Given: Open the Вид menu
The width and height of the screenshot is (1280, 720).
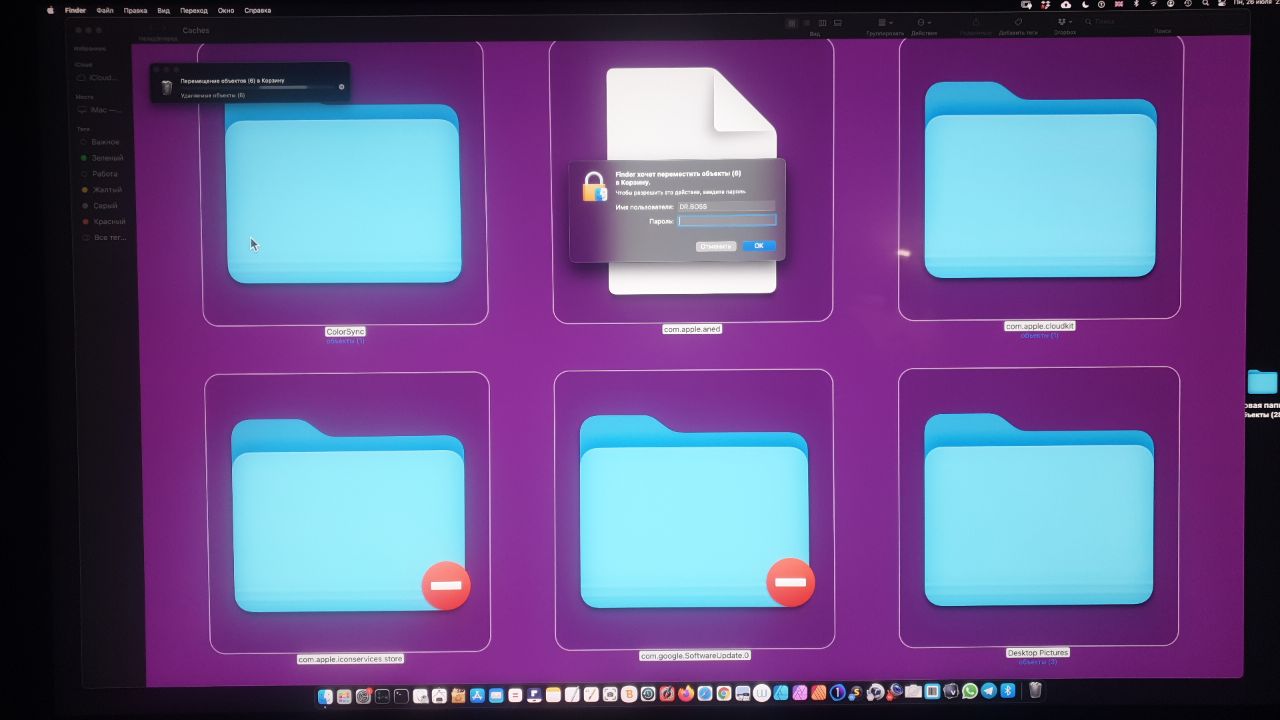Looking at the screenshot, I should click(164, 10).
